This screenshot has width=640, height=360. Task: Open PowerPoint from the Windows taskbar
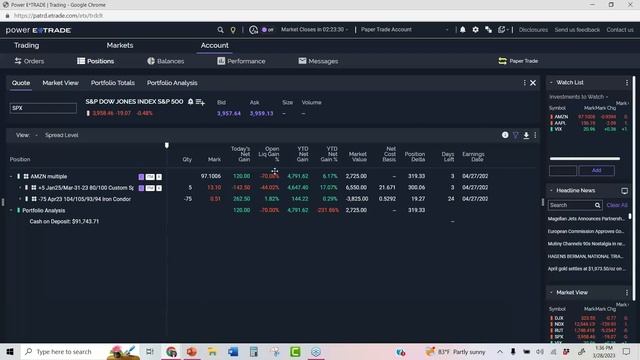[x=192, y=351]
